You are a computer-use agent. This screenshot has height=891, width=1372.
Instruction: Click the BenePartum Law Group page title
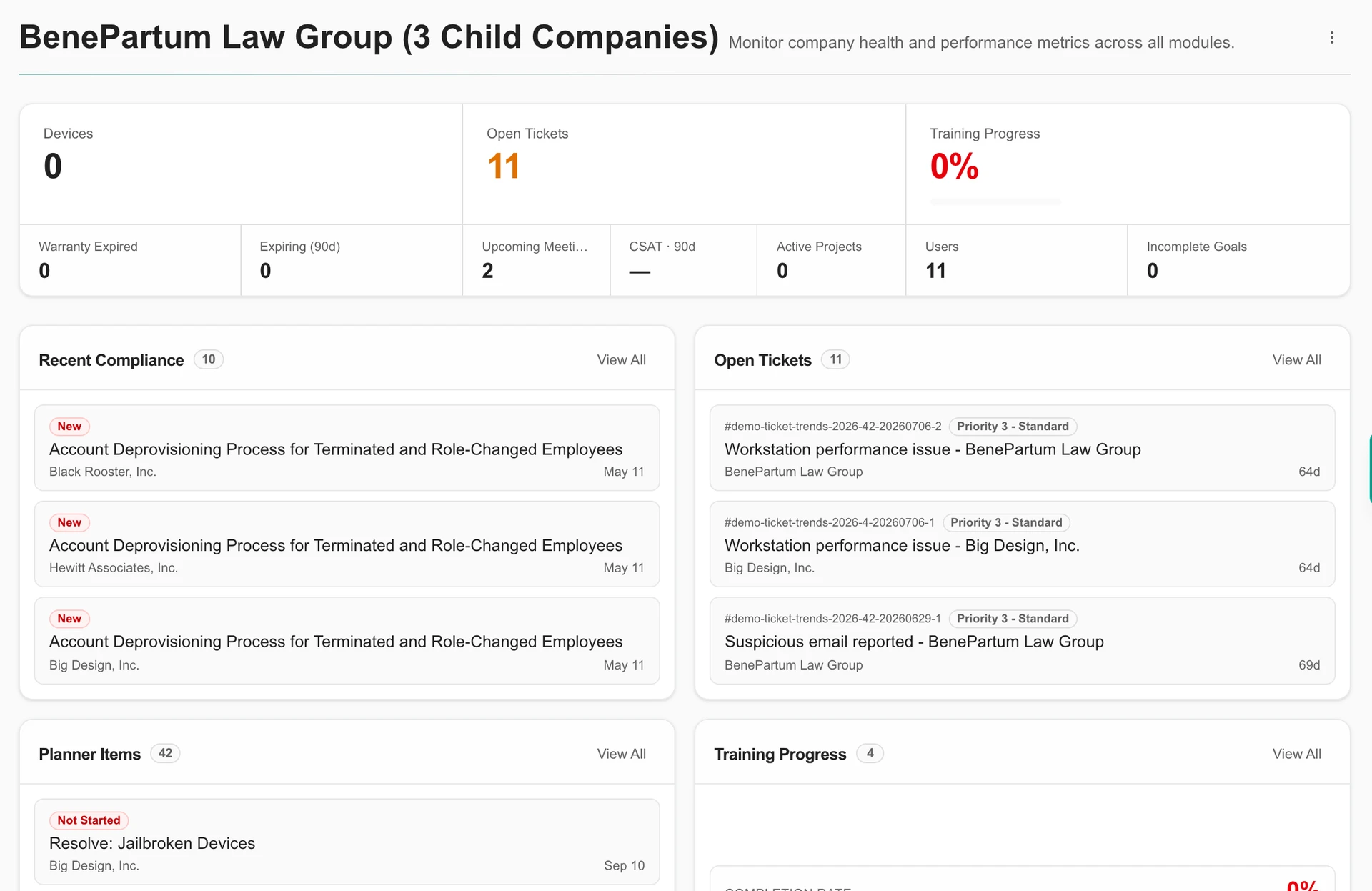pos(369,37)
